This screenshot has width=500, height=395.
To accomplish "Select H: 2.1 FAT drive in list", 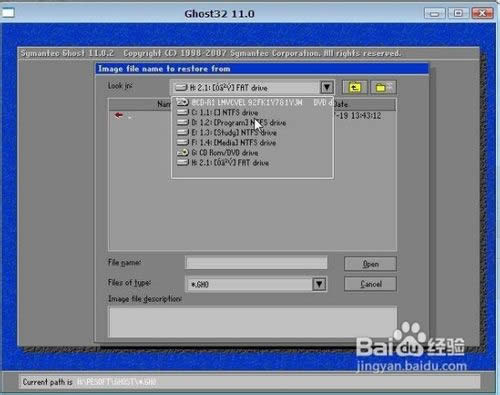I will pyautogui.click(x=253, y=163).
